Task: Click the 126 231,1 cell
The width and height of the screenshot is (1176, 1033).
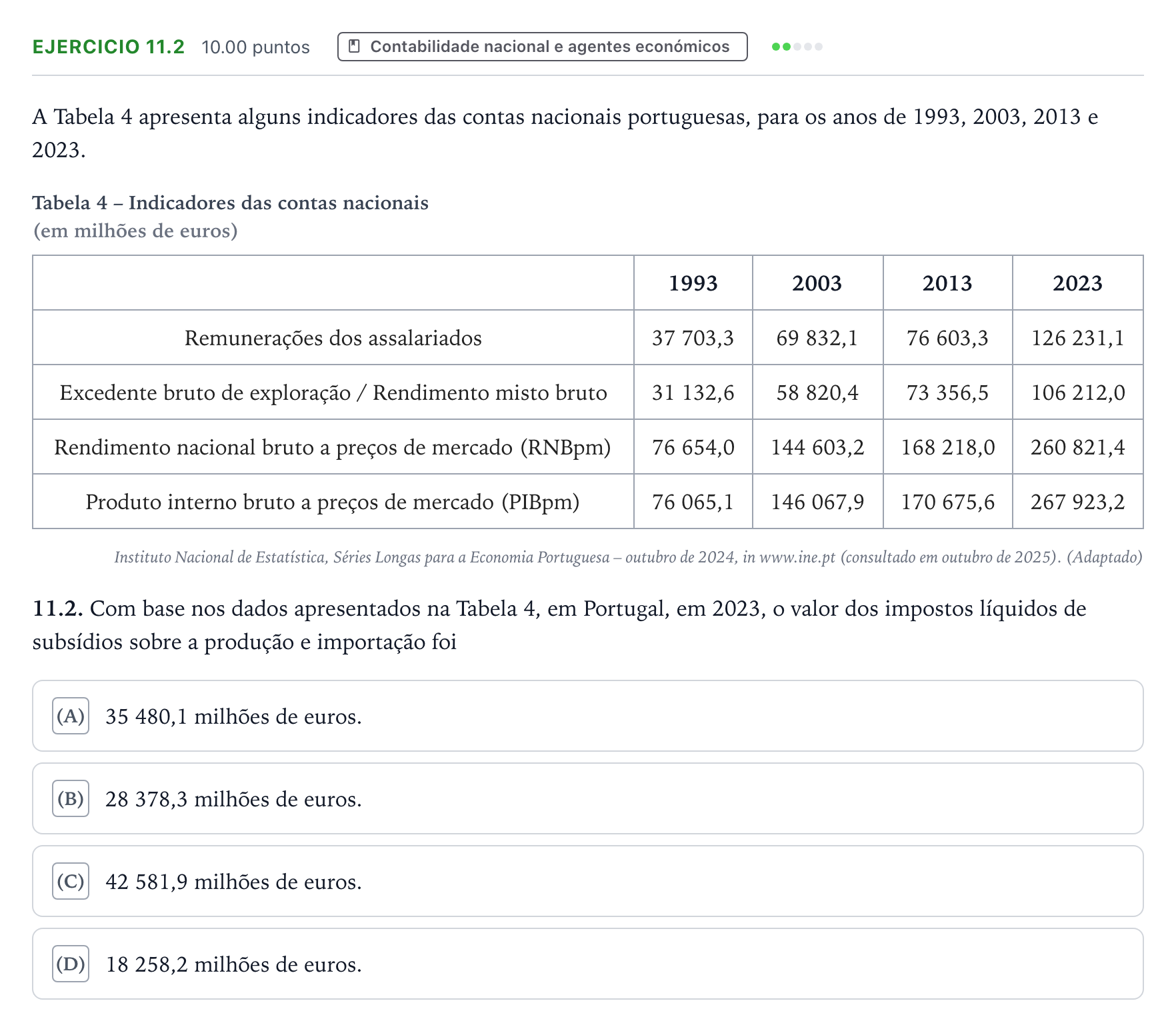Action: click(1077, 338)
